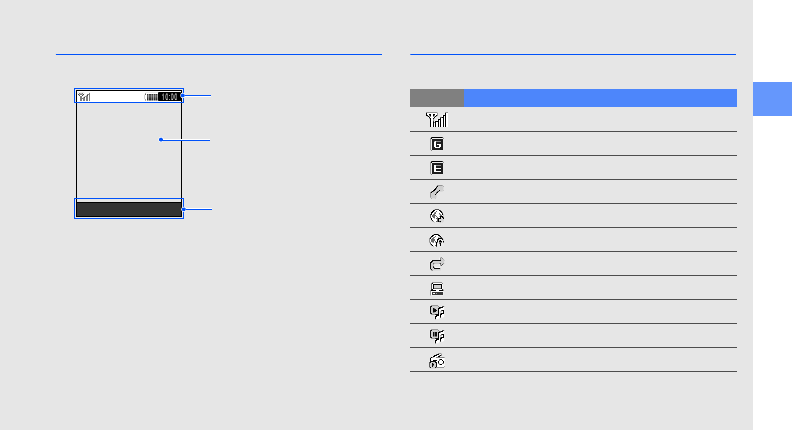Click the FM radio icon
Screen dimensions: 792x430
click(437, 361)
